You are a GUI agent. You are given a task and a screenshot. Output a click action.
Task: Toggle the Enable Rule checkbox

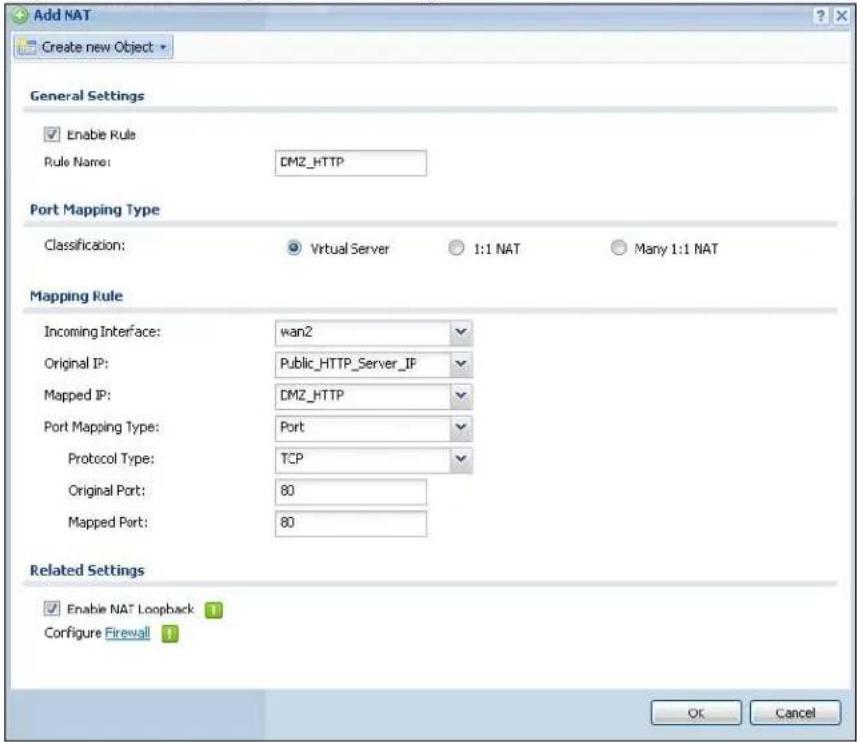pos(52,134)
